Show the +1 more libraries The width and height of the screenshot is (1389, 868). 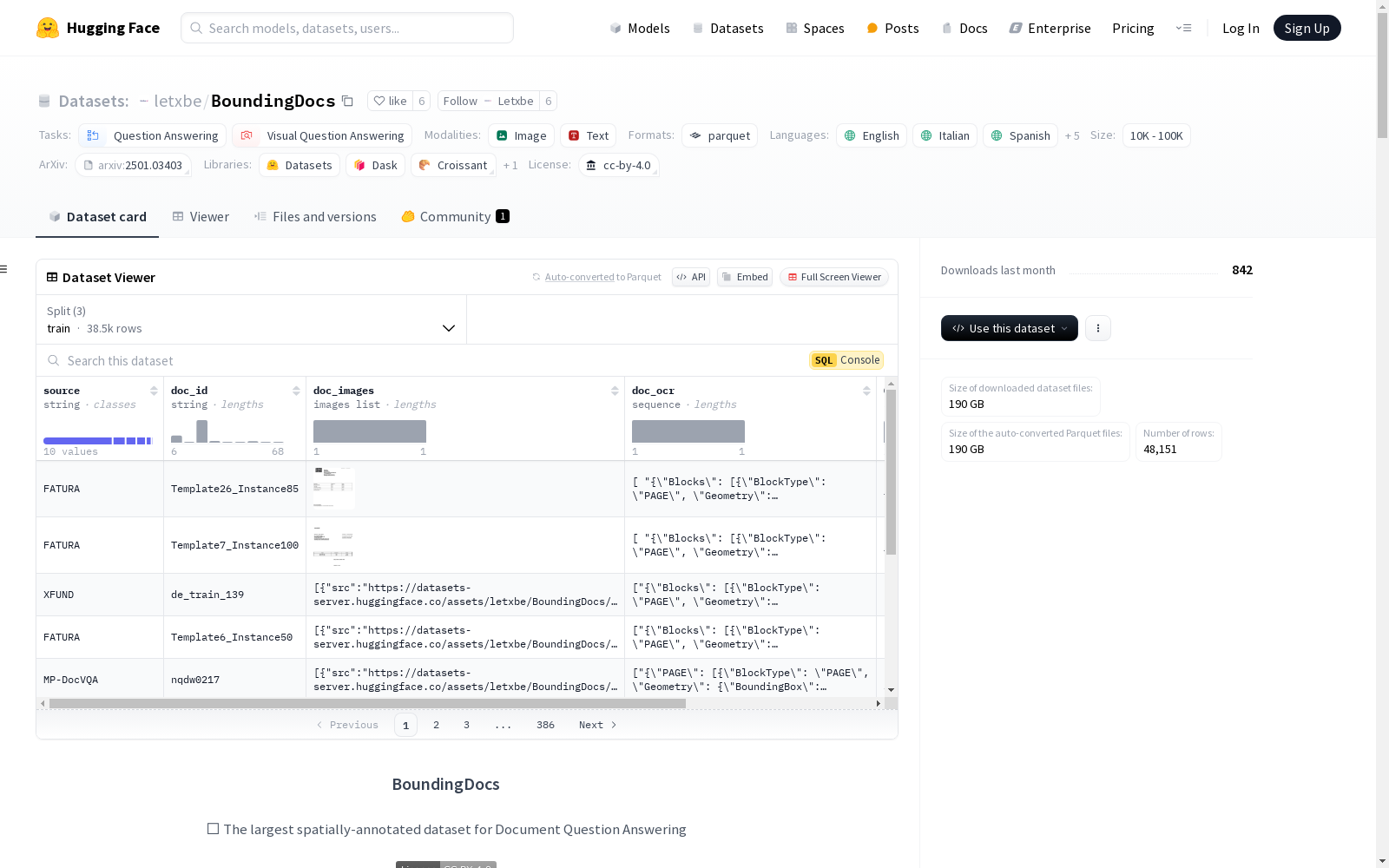click(510, 165)
